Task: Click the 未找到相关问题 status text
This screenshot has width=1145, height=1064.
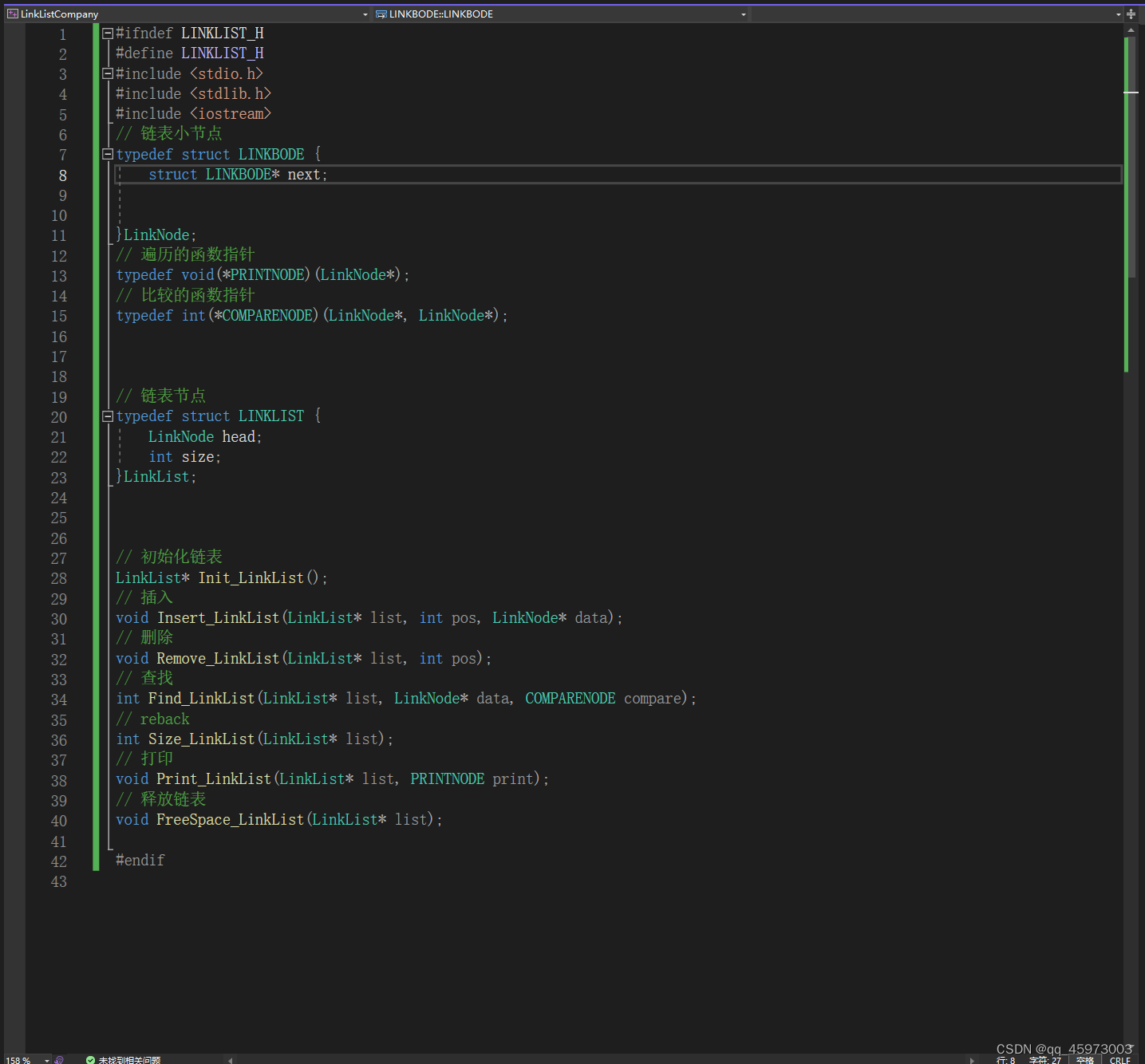Action: [129, 1059]
